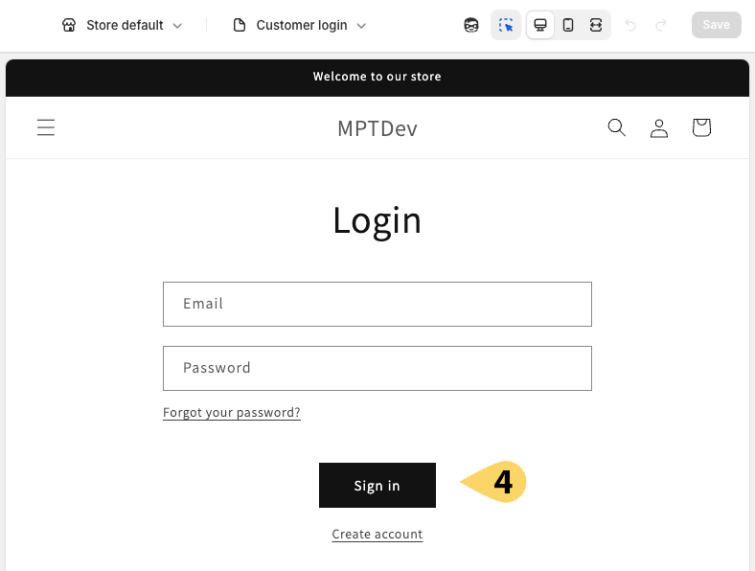Click the Sign in button
755x571 pixels.
pyautogui.click(x=377, y=485)
